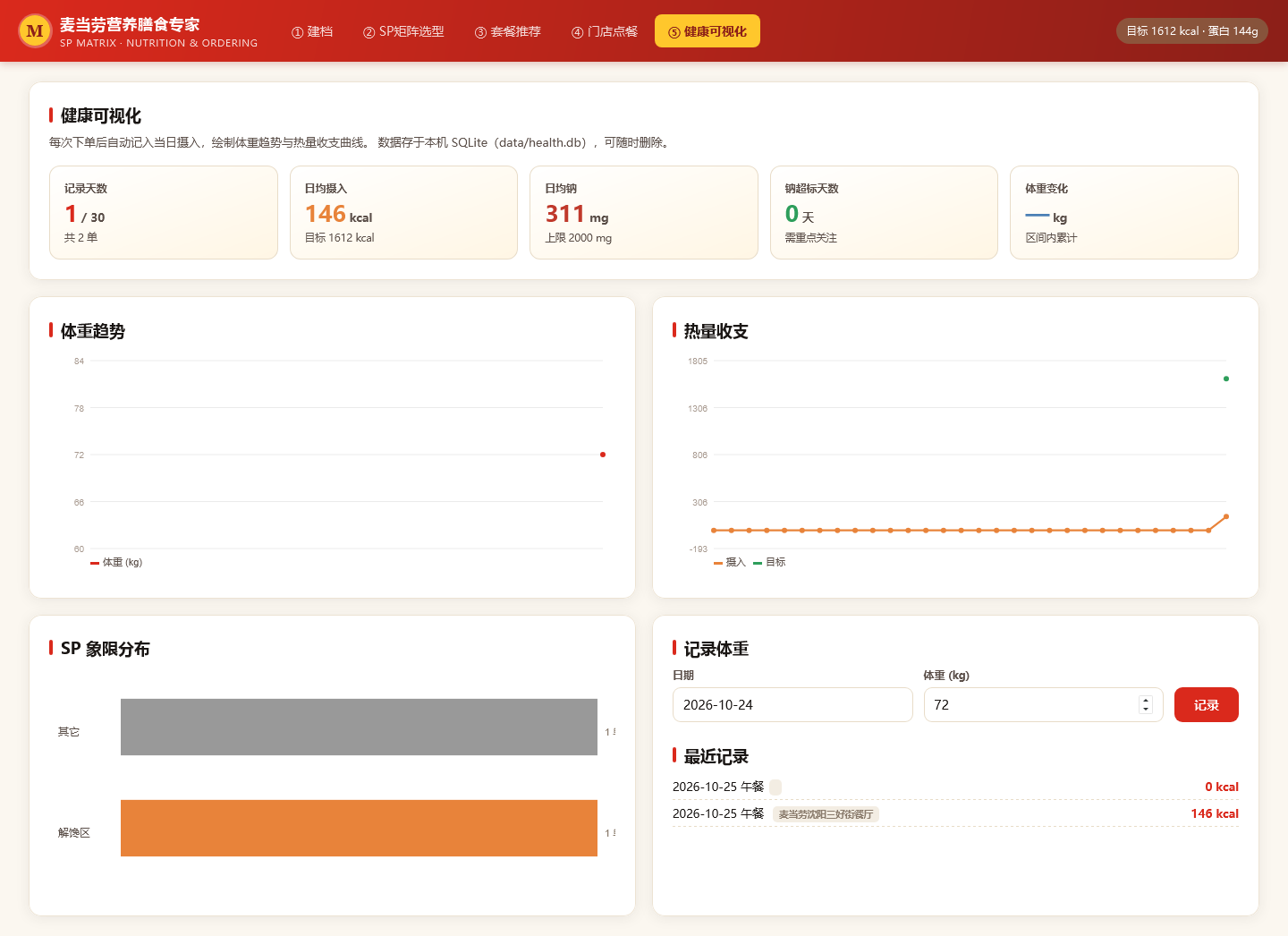Click the 目标 1612 kcal · 蛋白 144g header pill
The image size is (1288, 936).
(x=1192, y=31)
